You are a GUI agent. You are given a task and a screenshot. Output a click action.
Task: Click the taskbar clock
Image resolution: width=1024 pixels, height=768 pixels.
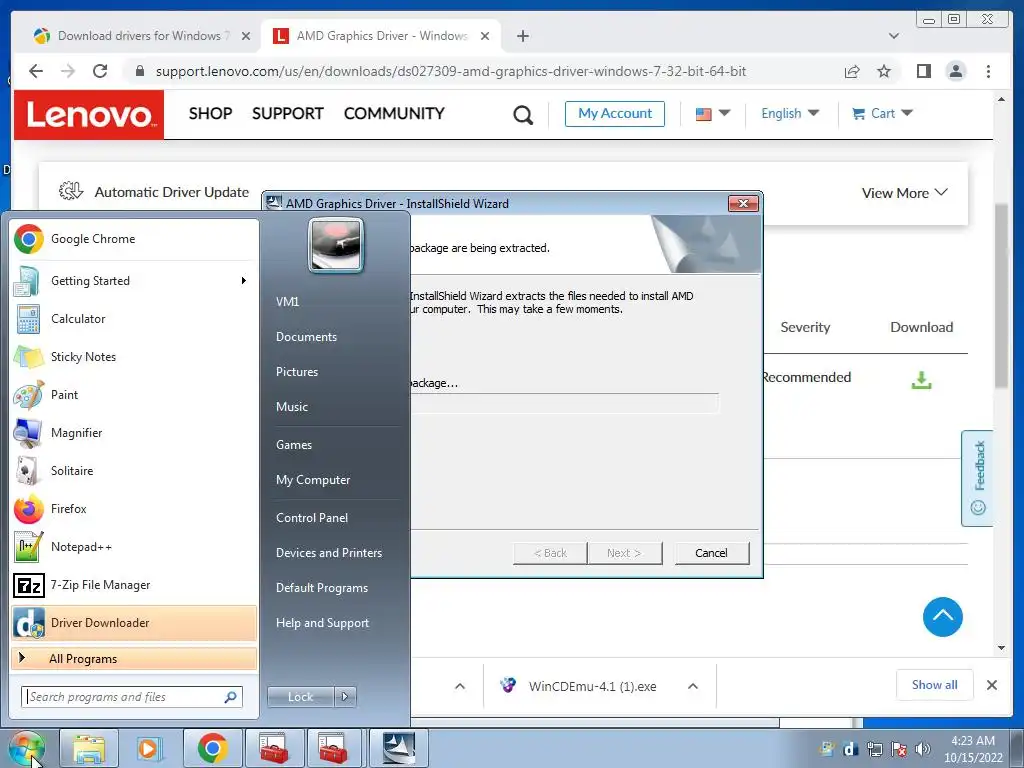tap(973, 749)
